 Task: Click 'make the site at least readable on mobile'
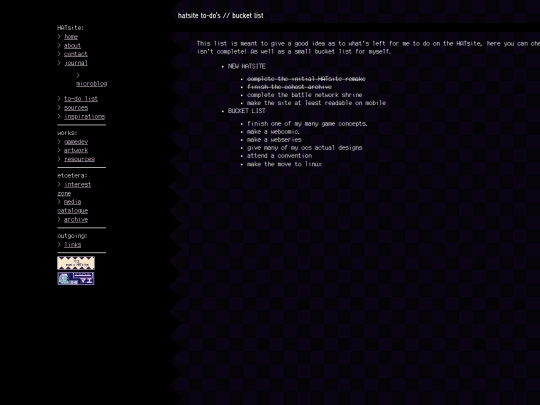[x=316, y=103]
